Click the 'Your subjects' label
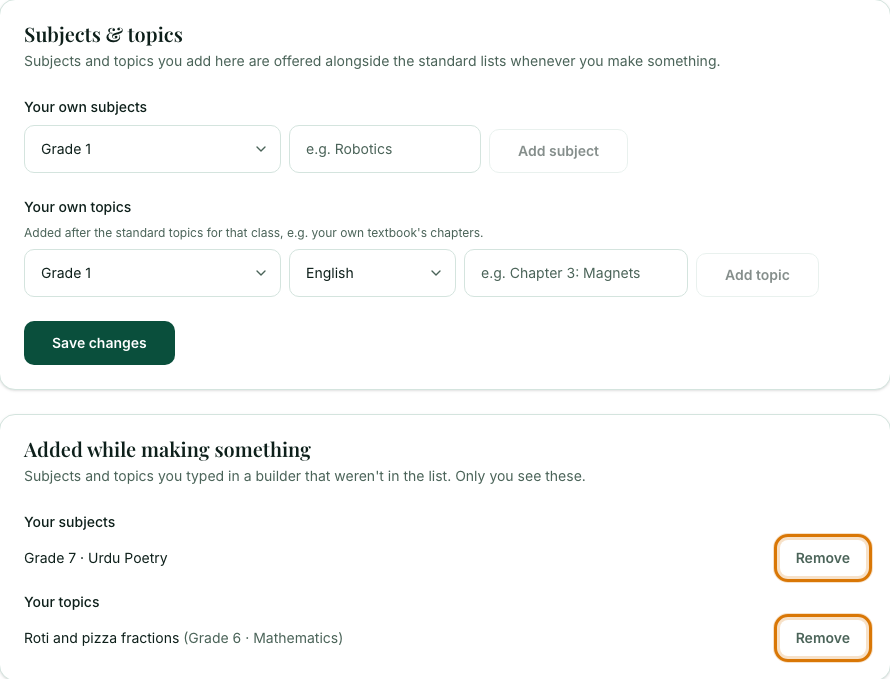Screen dimensions: 890x679 [x=69, y=522]
